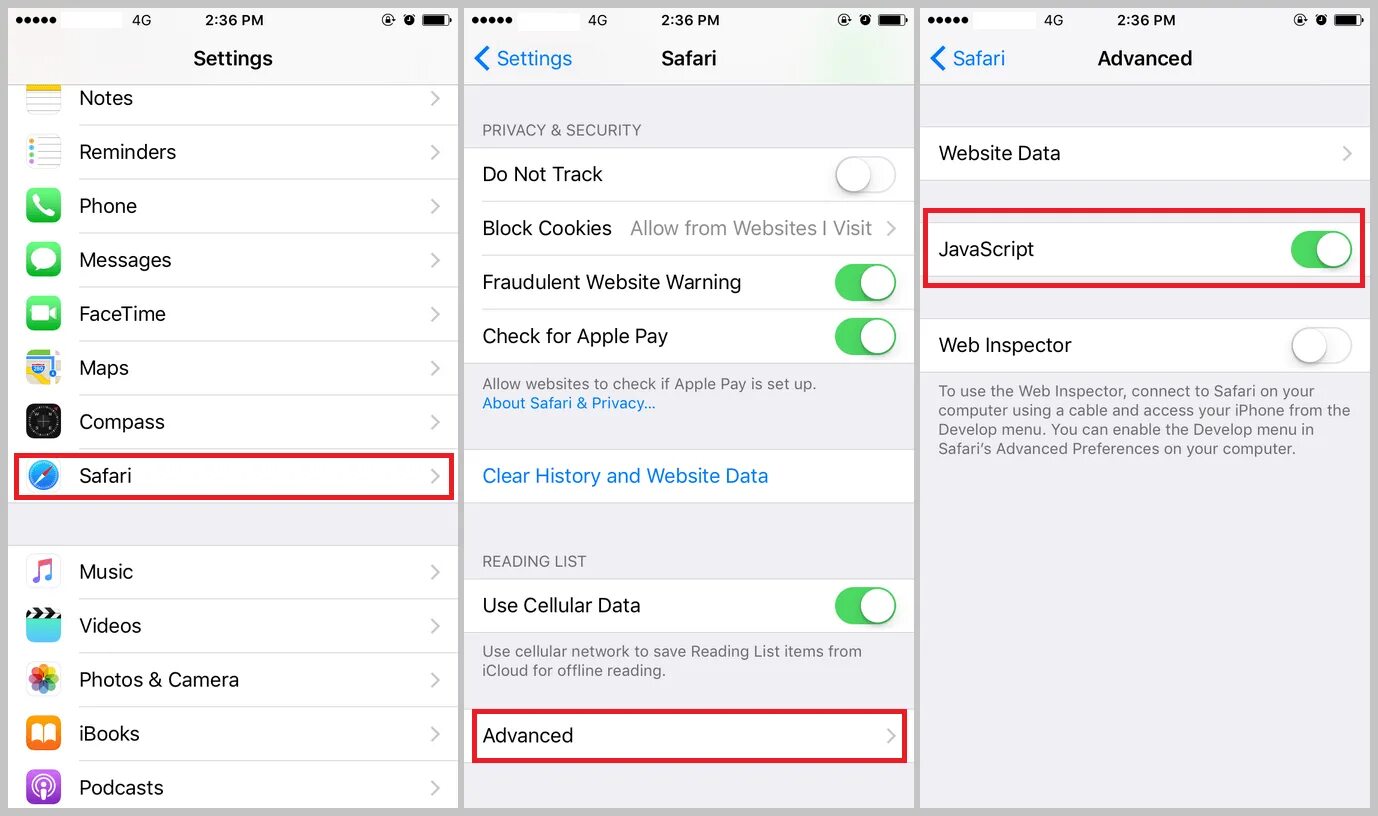Screen dimensions: 1378x816
Task: Tap the Maps app icon
Action: coord(44,368)
